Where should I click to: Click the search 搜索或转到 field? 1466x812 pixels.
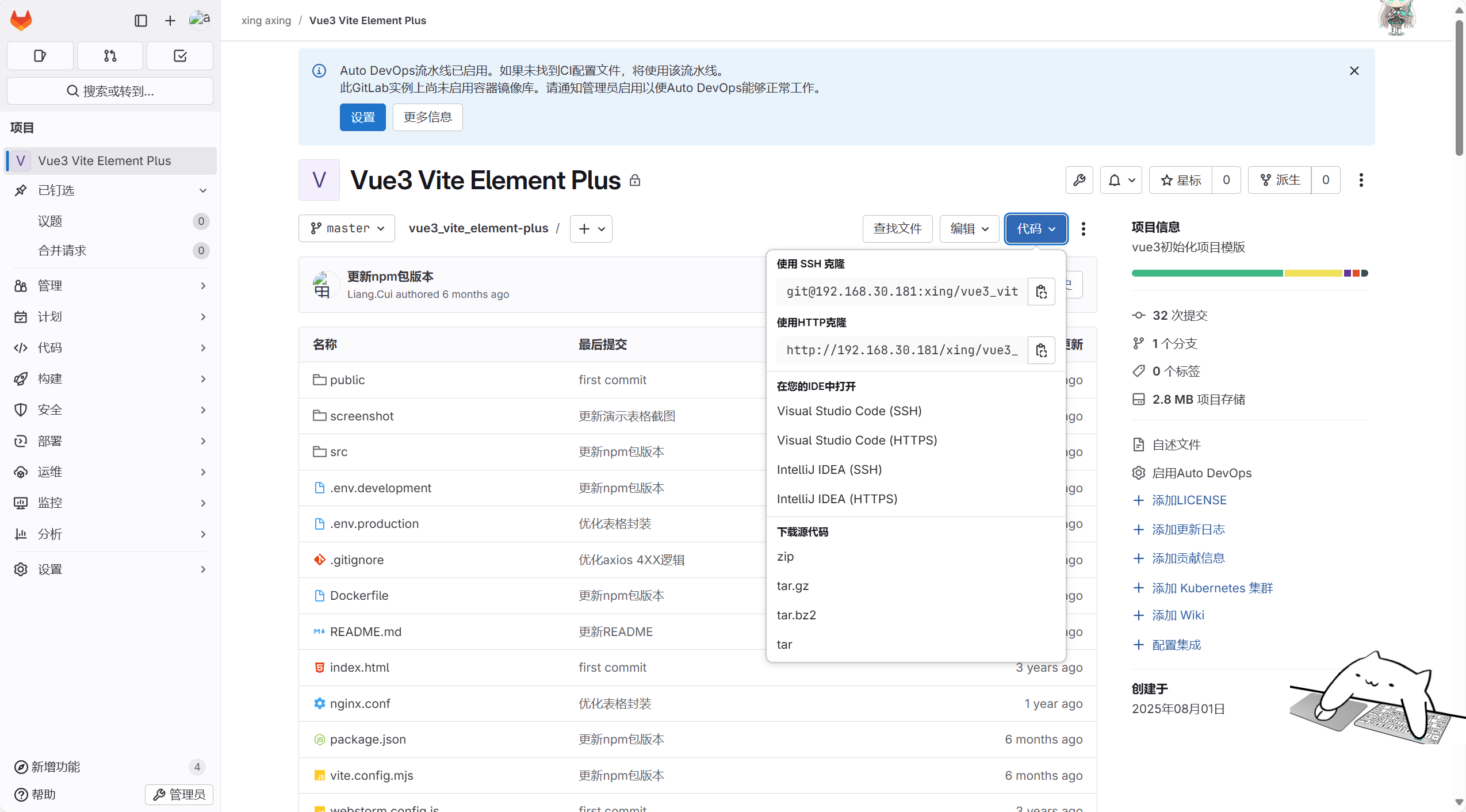pyautogui.click(x=110, y=91)
